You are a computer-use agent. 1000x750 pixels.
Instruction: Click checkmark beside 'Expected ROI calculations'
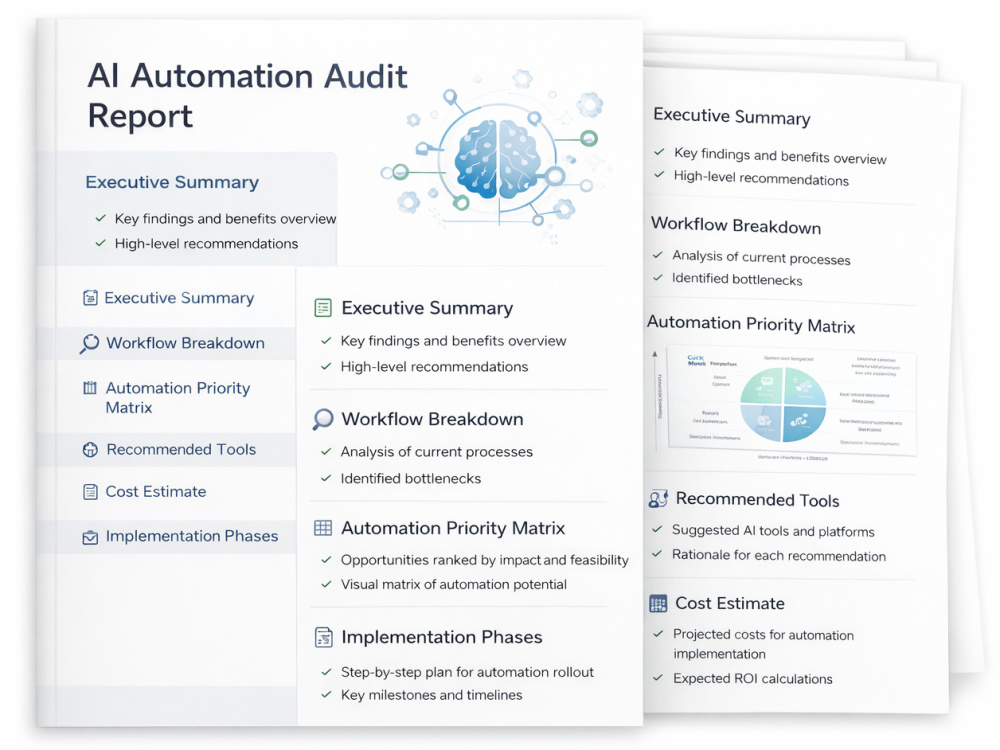tap(658, 678)
